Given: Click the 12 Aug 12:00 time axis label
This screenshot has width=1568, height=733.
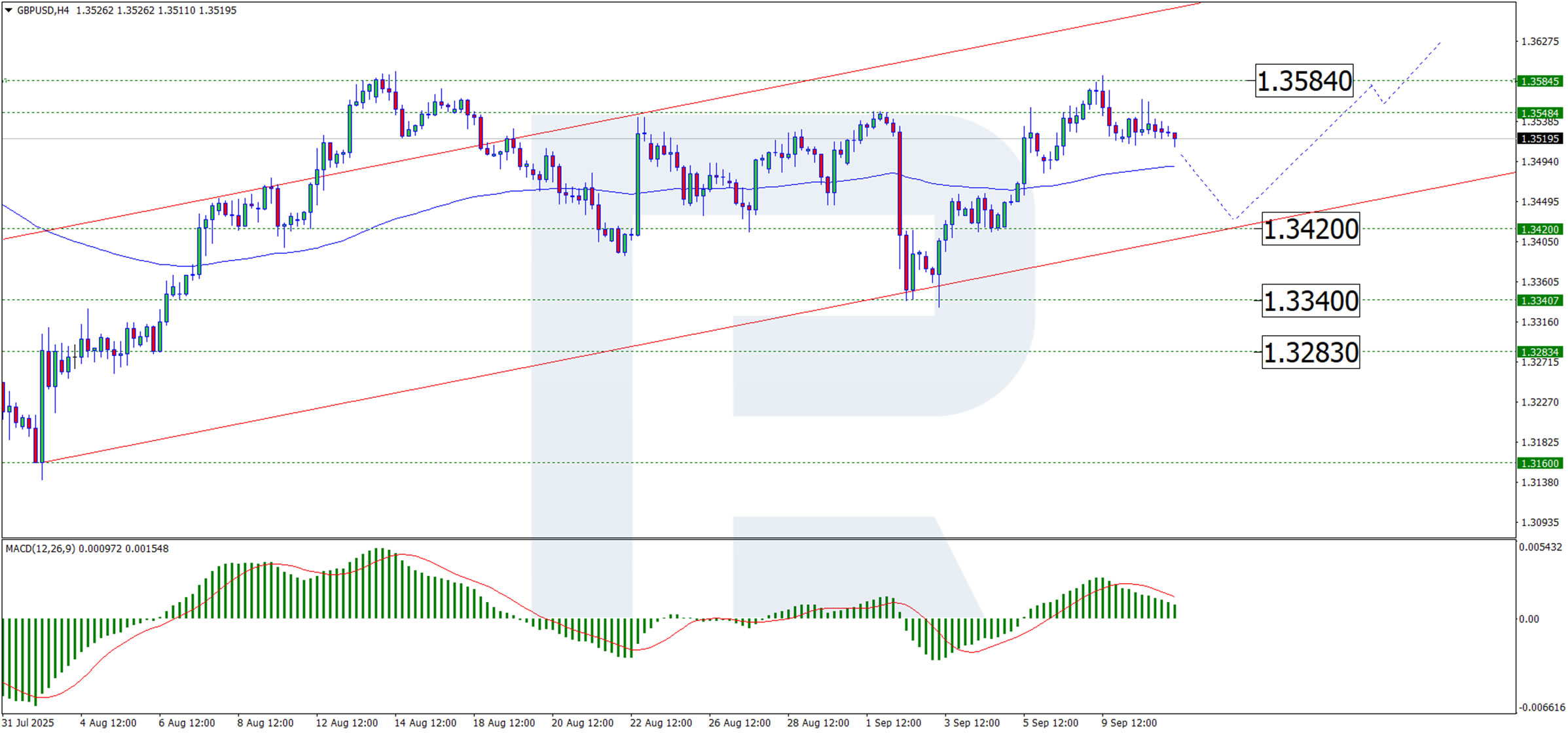Looking at the screenshot, I should (x=346, y=723).
